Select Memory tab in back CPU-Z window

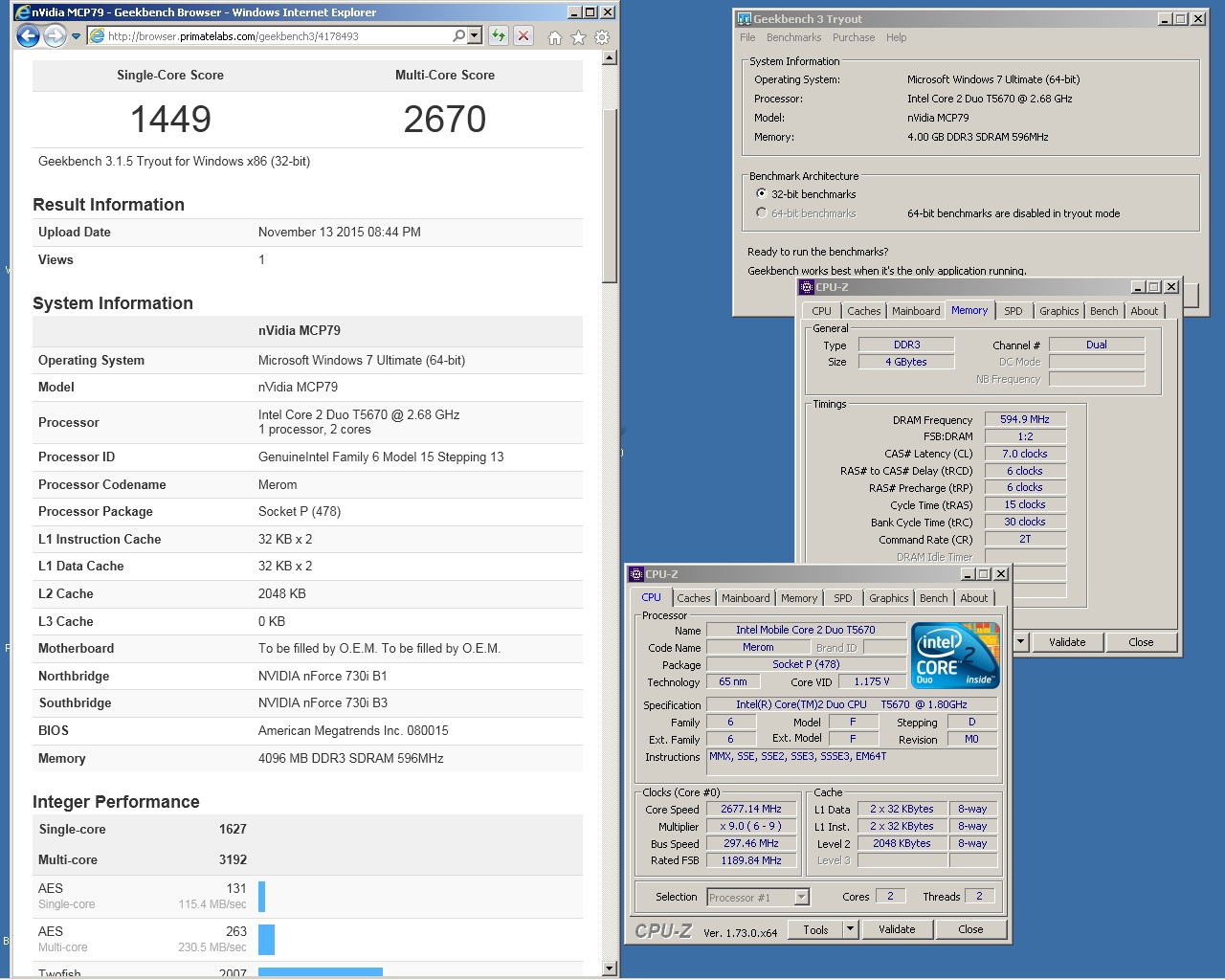coord(969,310)
